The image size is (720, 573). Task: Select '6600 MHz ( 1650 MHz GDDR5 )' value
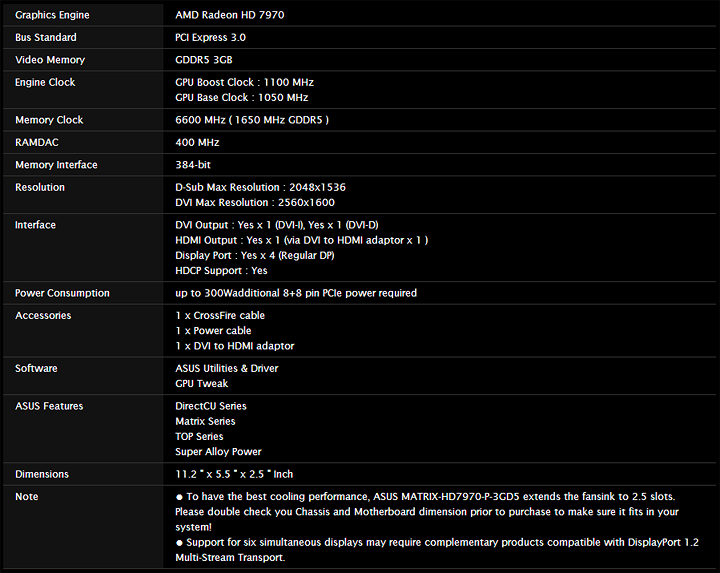click(252, 120)
